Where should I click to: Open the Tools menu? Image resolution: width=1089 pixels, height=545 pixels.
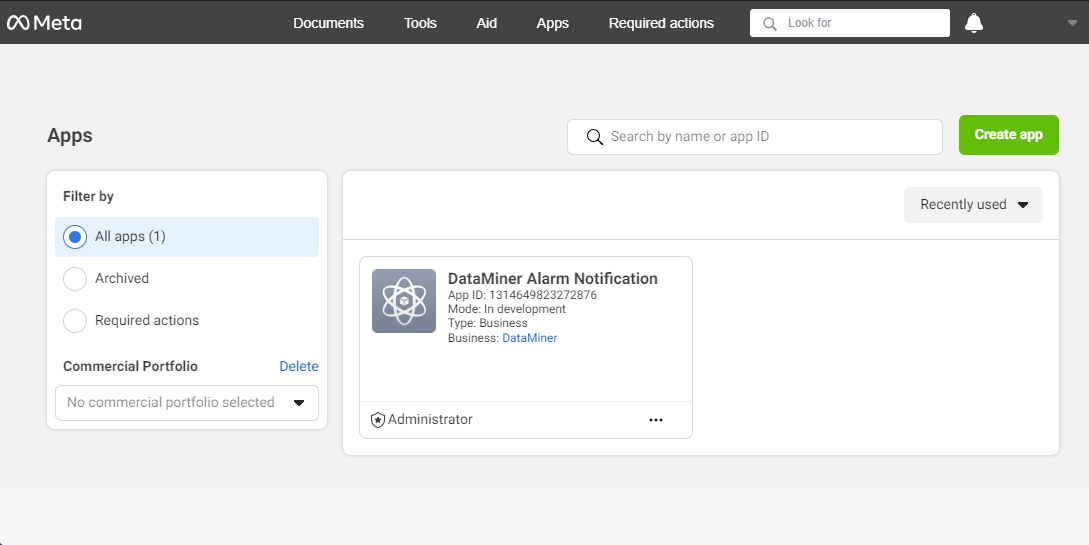420,23
